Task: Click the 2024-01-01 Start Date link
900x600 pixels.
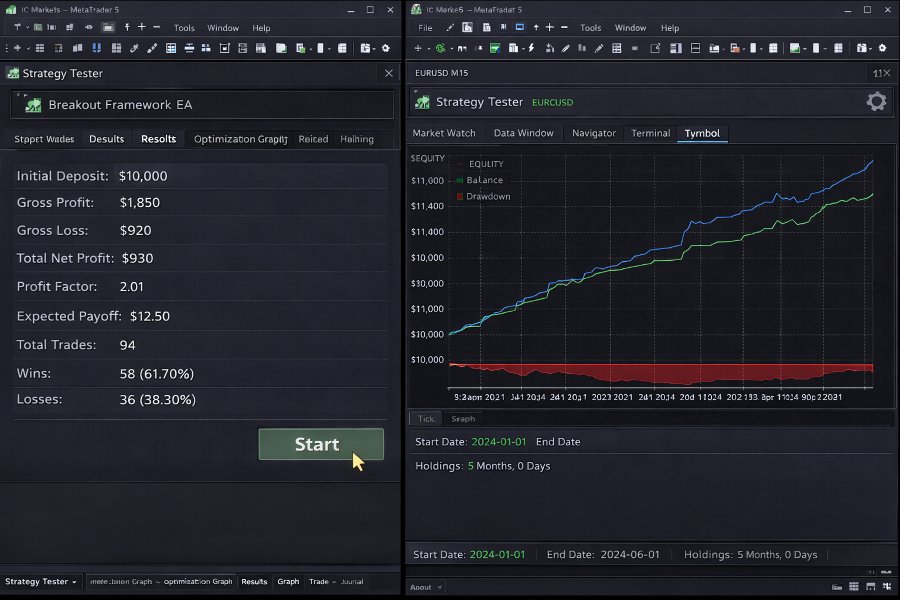Action: tap(502, 441)
